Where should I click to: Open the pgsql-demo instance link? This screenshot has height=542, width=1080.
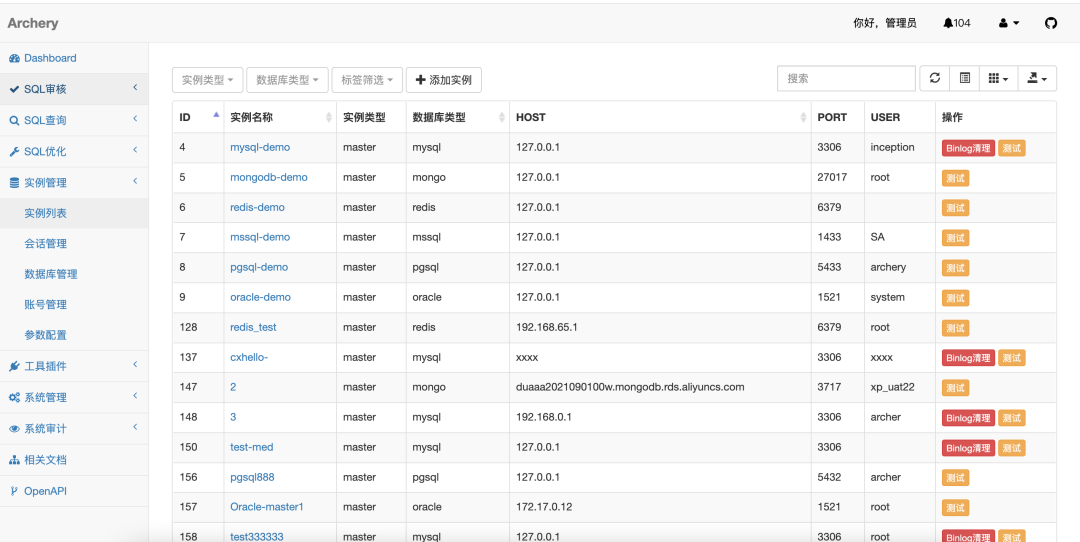tap(259, 267)
